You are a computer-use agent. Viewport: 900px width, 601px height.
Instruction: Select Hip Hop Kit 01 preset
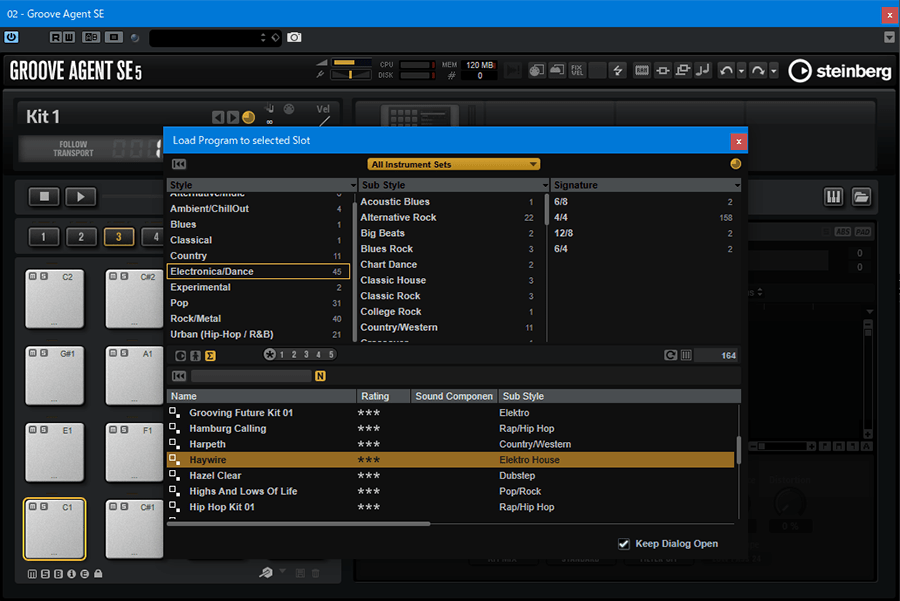451,507
